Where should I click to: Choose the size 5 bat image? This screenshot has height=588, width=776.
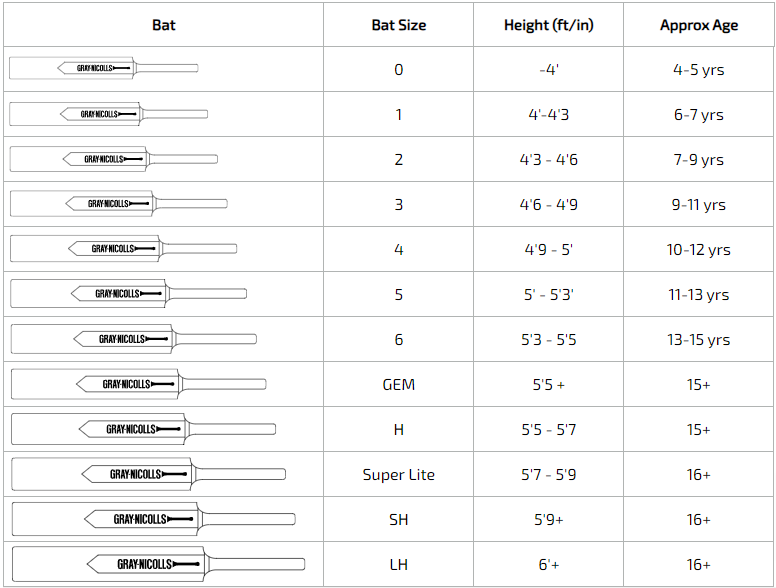pyautogui.click(x=128, y=294)
